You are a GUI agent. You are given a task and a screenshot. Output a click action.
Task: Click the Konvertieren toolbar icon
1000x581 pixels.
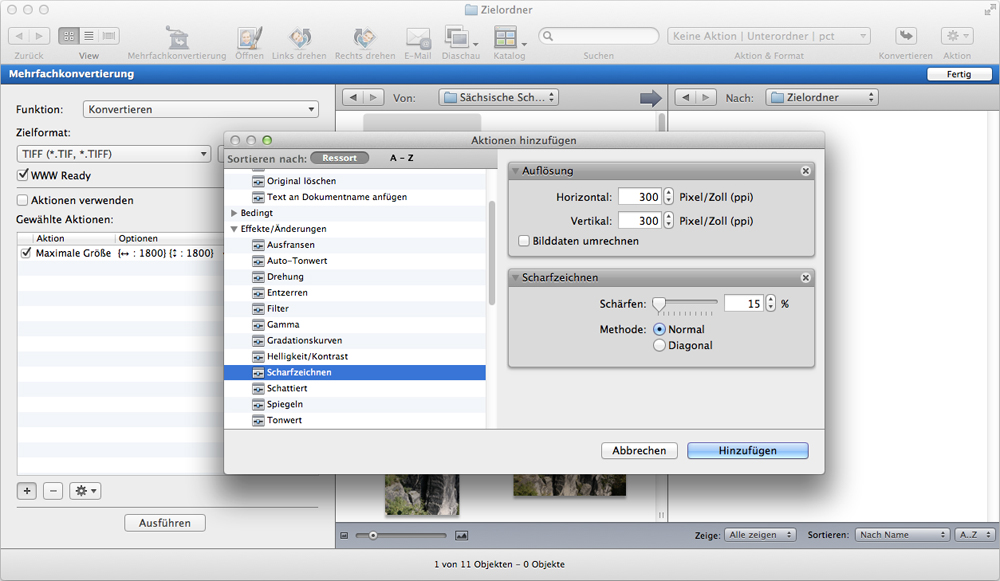[906, 37]
